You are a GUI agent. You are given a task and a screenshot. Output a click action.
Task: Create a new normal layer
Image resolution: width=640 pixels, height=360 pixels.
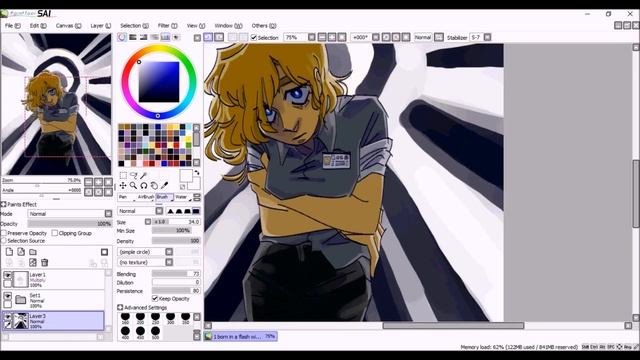pyautogui.click(x=9, y=252)
